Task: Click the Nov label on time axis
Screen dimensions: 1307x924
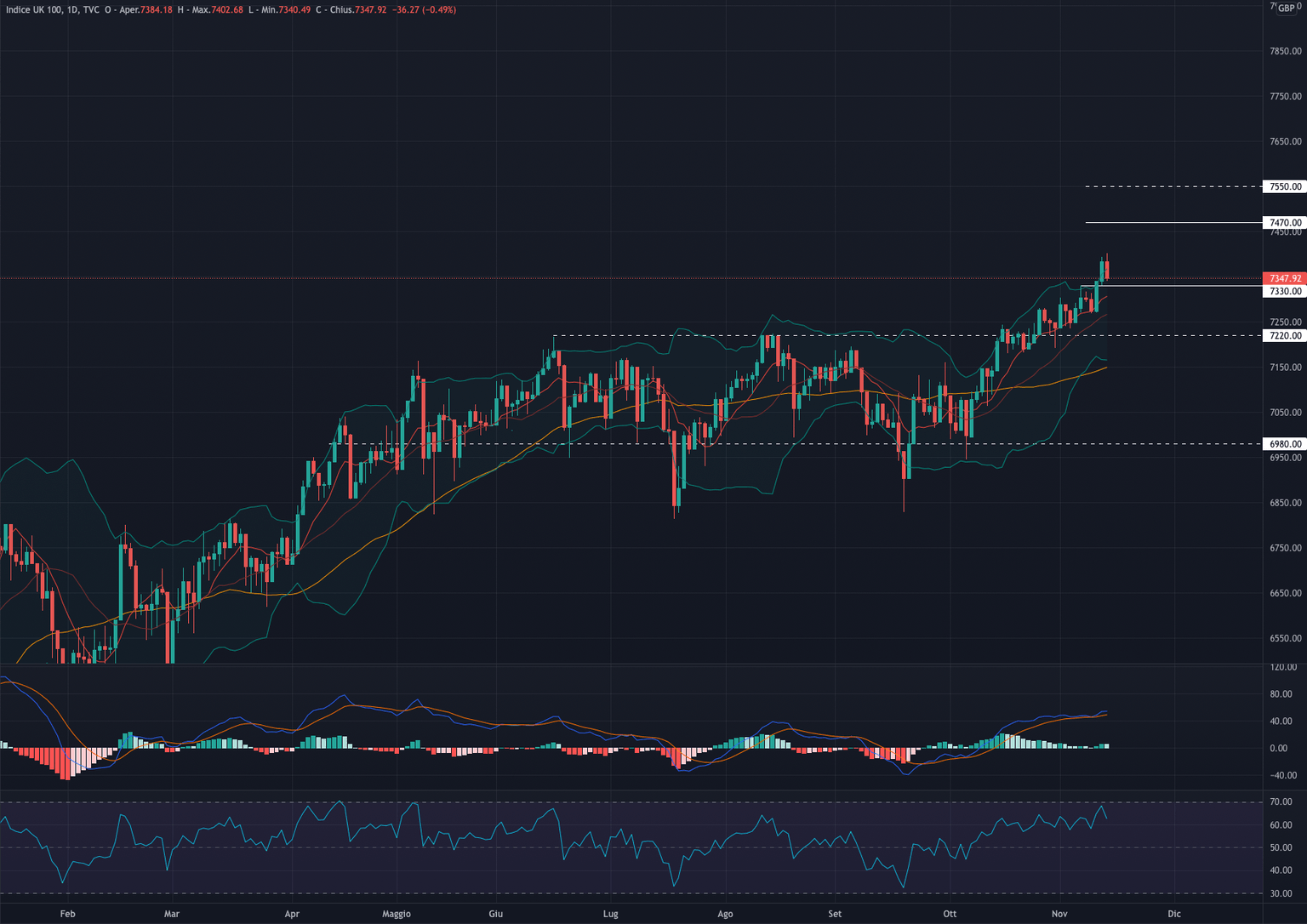Action: coord(1059,914)
